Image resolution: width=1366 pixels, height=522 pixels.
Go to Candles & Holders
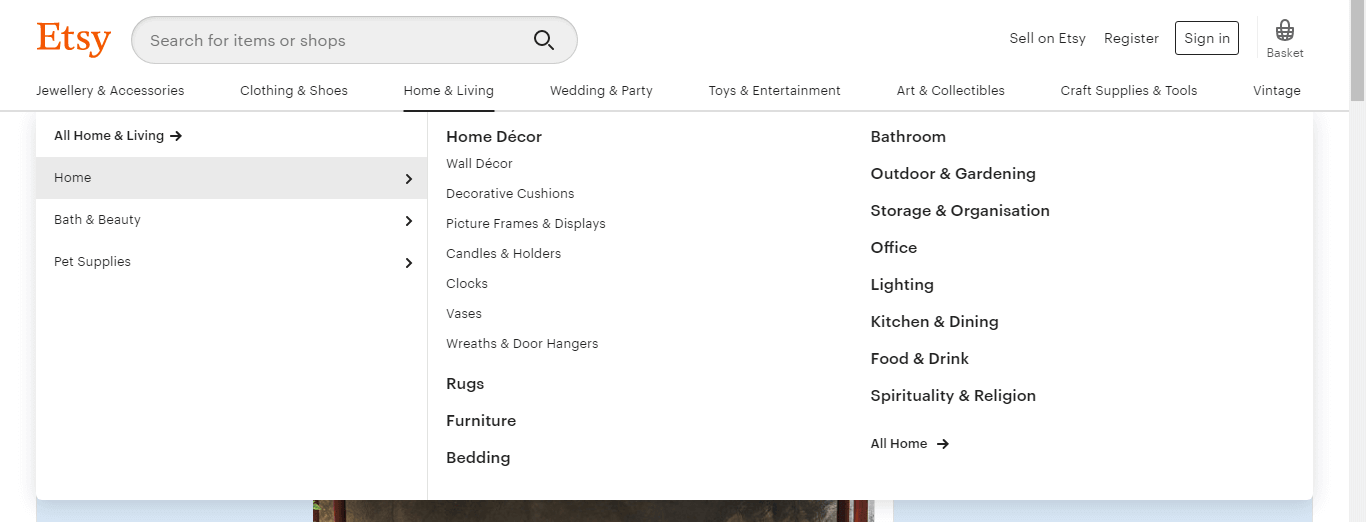(x=503, y=254)
